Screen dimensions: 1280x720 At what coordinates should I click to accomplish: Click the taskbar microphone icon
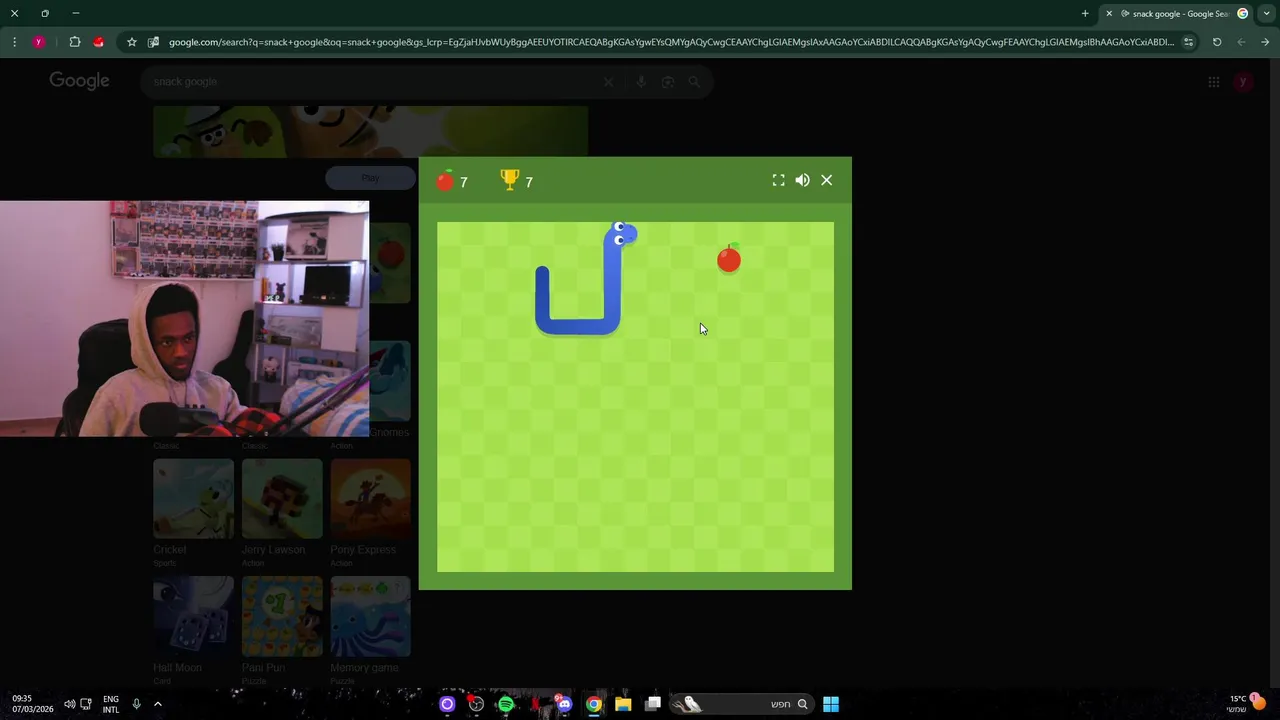point(136,704)
